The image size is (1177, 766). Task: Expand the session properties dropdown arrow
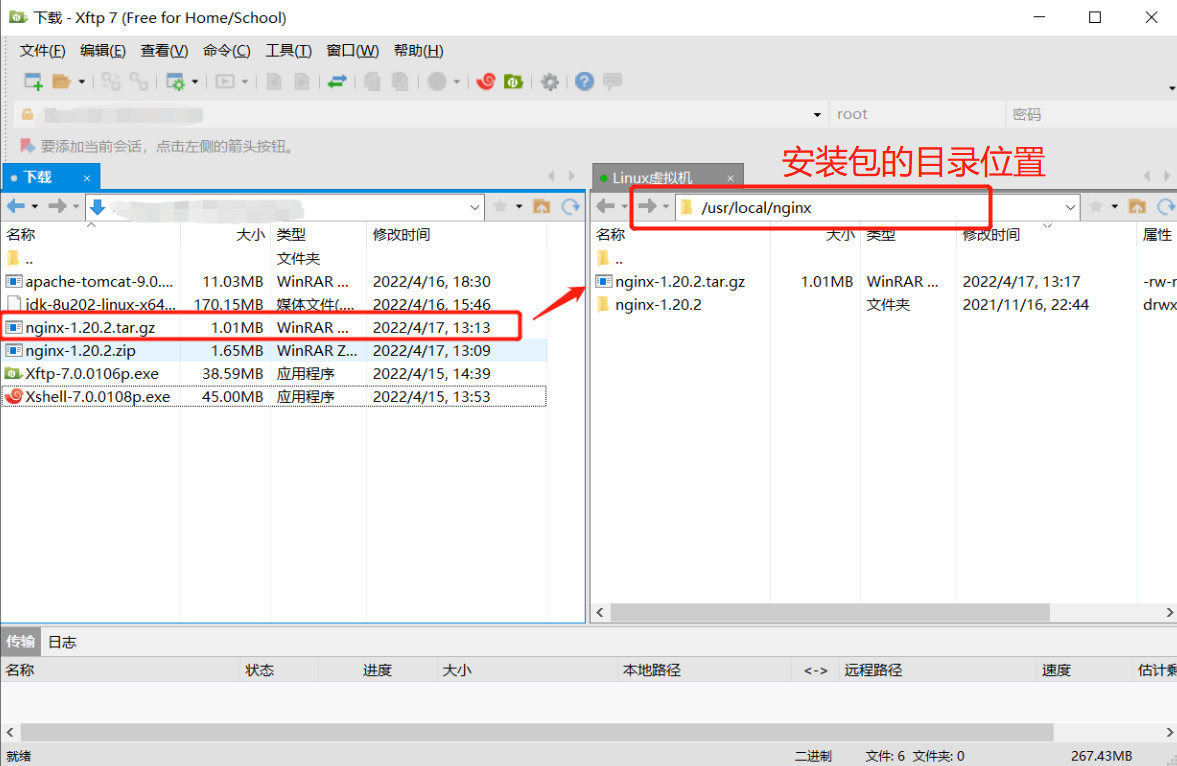click(194, 82)
